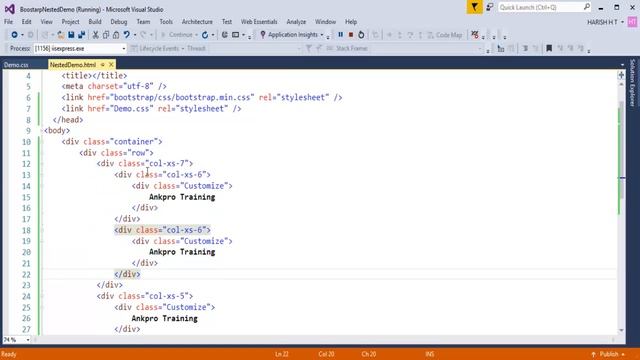Open the Architecture menu

(197, 22)
